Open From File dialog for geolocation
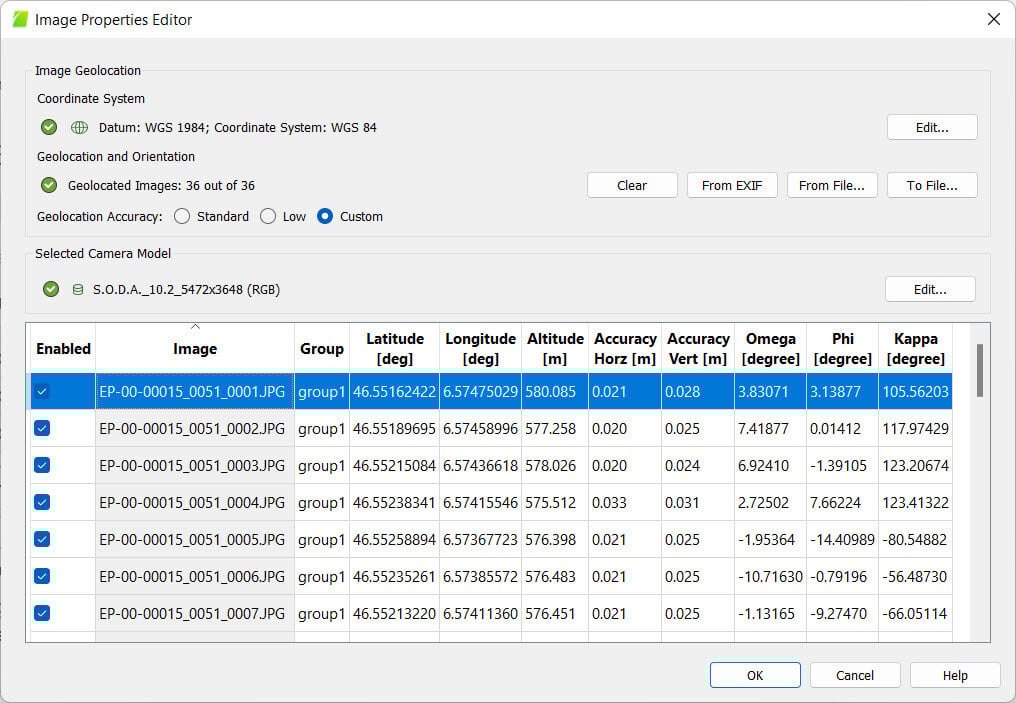 (832, 185)
